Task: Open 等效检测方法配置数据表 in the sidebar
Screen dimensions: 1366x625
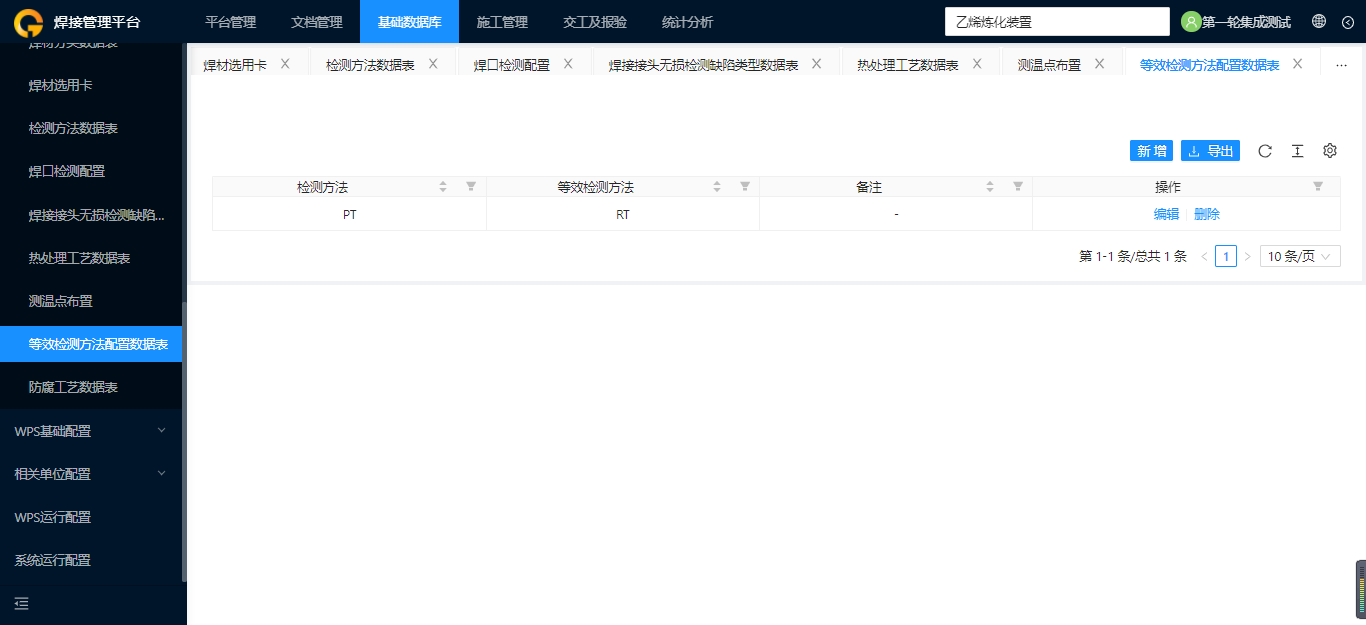Action: 91,344
